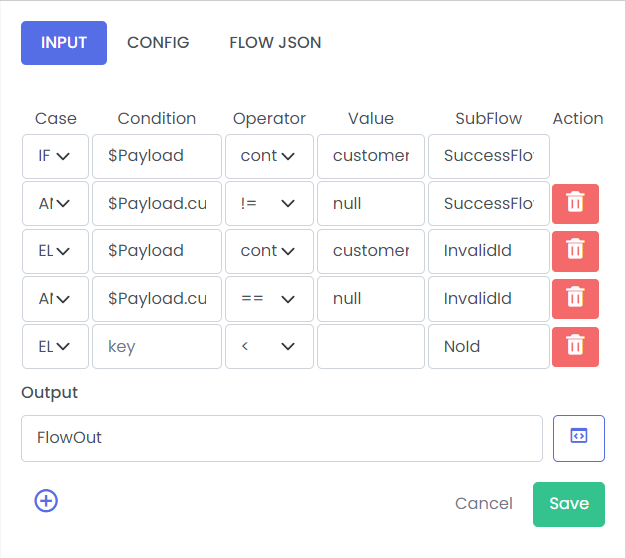Delete the AND row with == operator

(575, 299)
